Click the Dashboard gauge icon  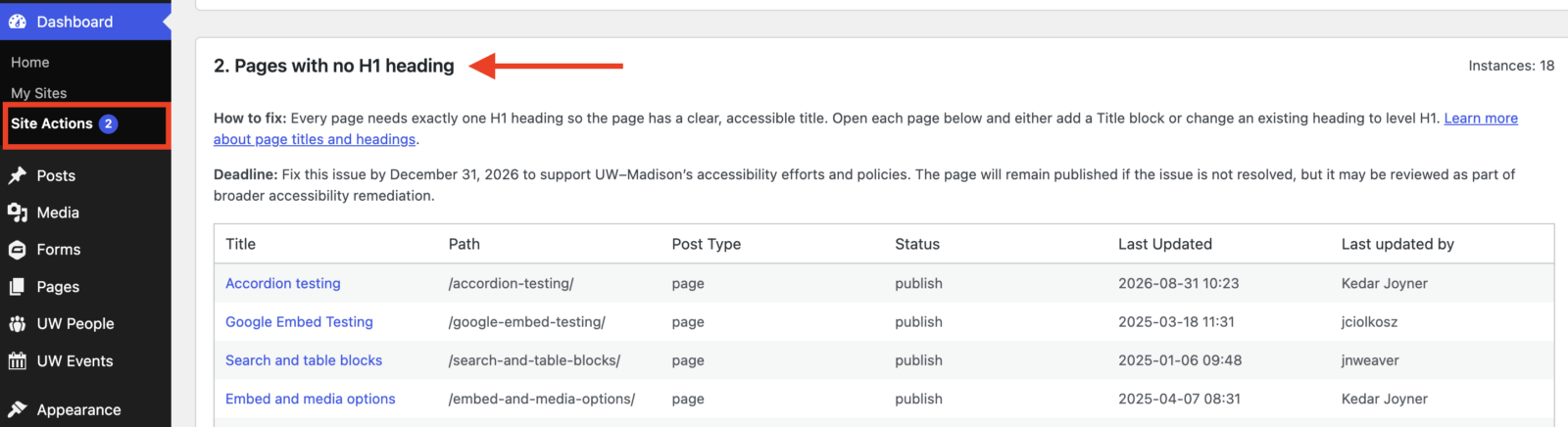(18, 22)
